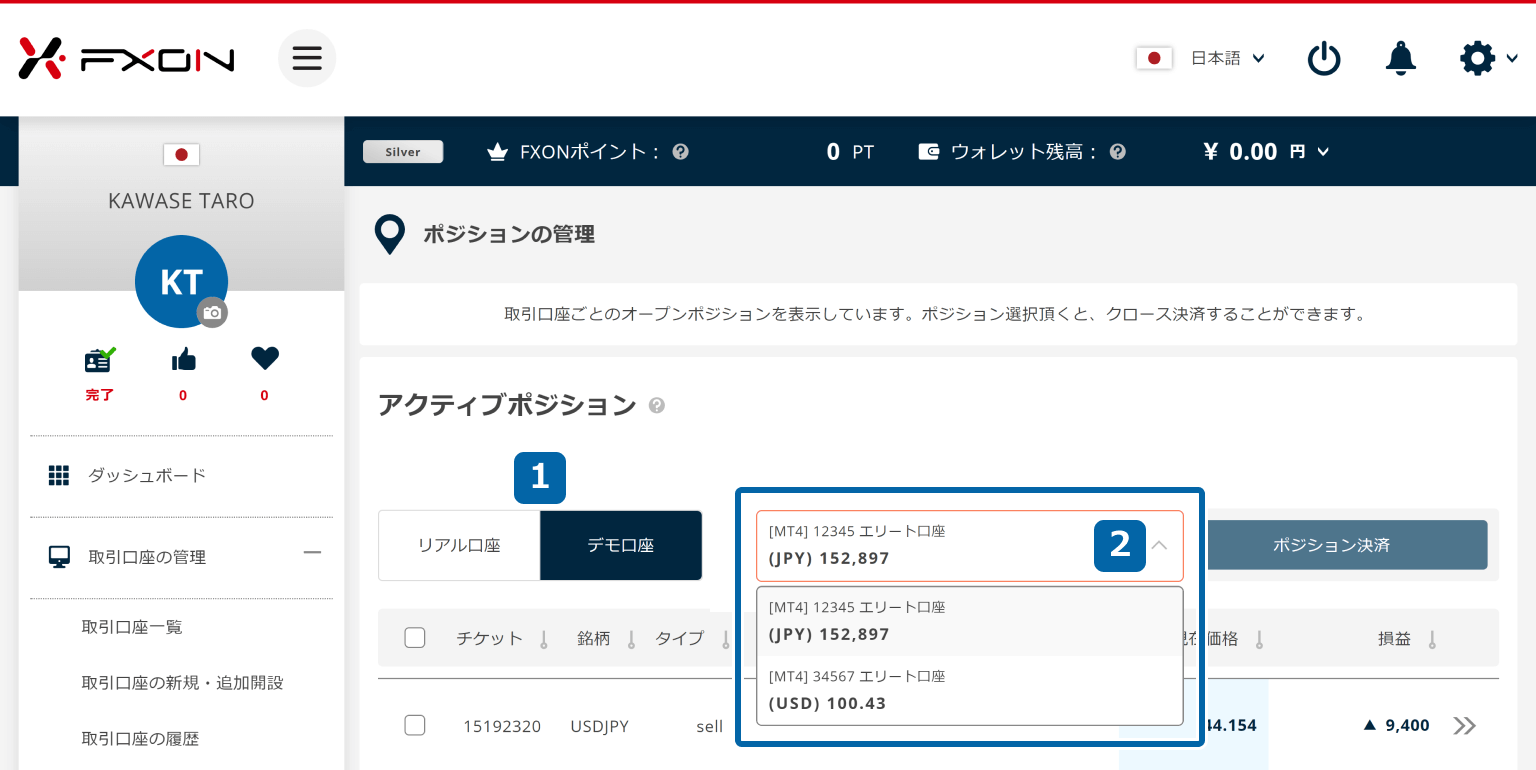
Task: Click the 取引口座の管理 monitor icon
Action: (59, 557)
